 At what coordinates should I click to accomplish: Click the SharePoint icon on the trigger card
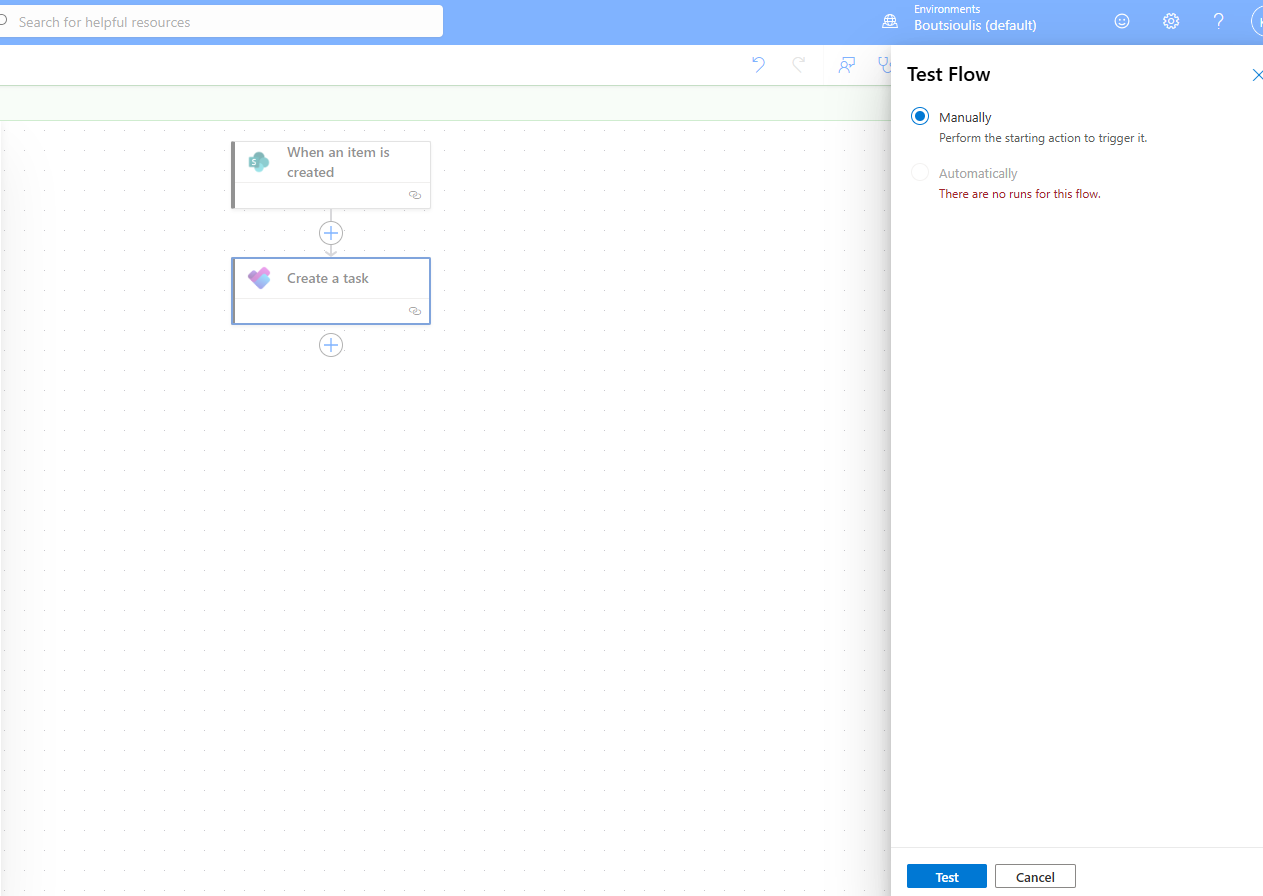coord(259,162)
